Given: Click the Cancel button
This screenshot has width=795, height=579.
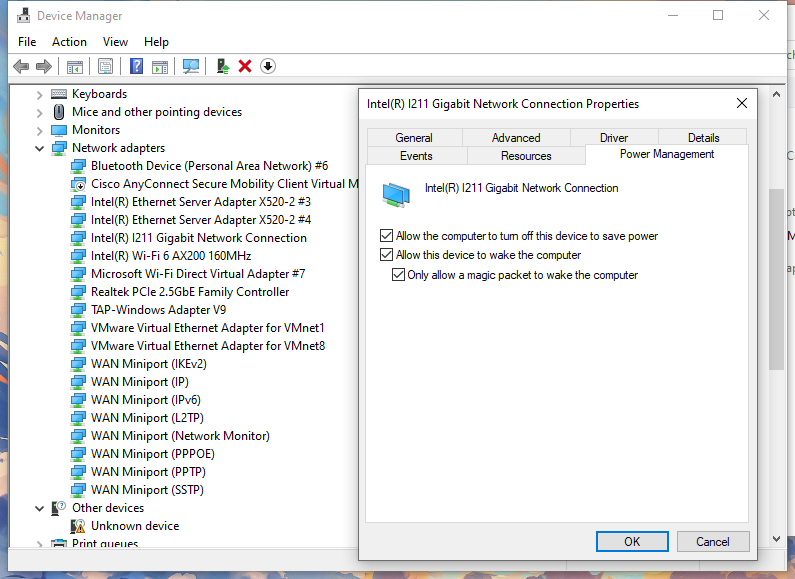Looking at the screenshot, I should [x=712, y=541].
